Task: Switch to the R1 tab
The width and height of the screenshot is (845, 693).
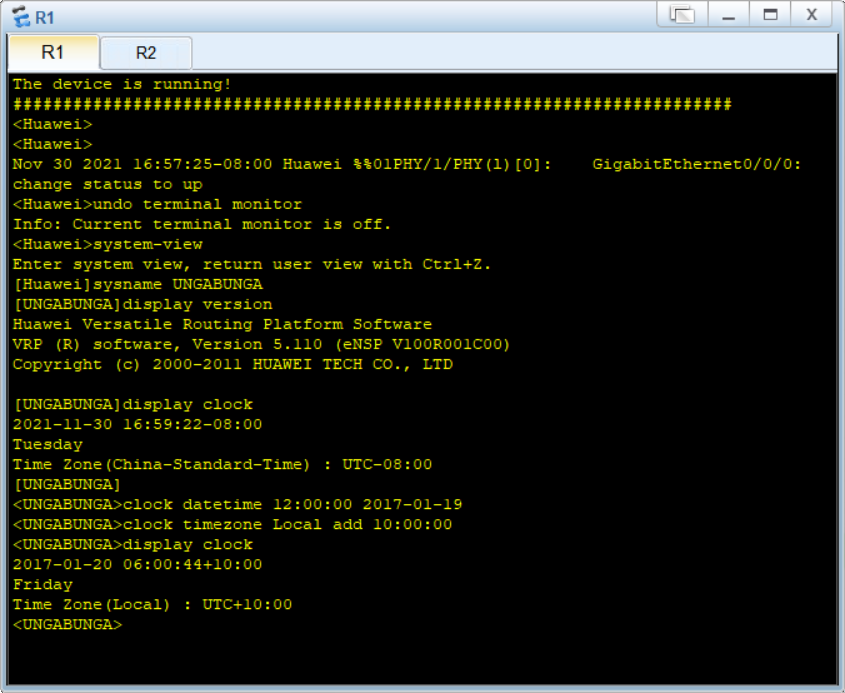Action: [53, 53]
